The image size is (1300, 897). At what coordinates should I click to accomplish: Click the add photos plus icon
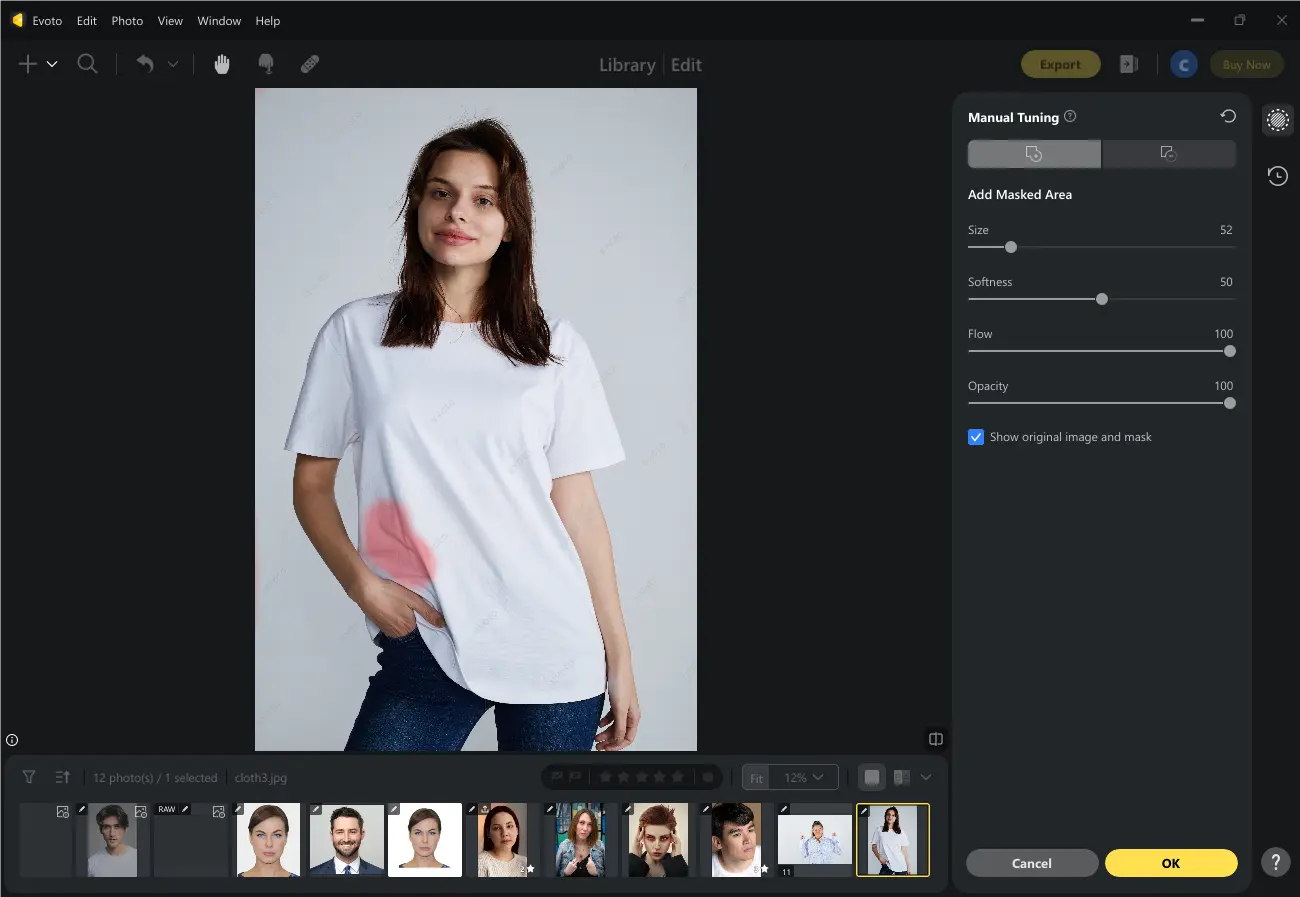click(28, 64)
